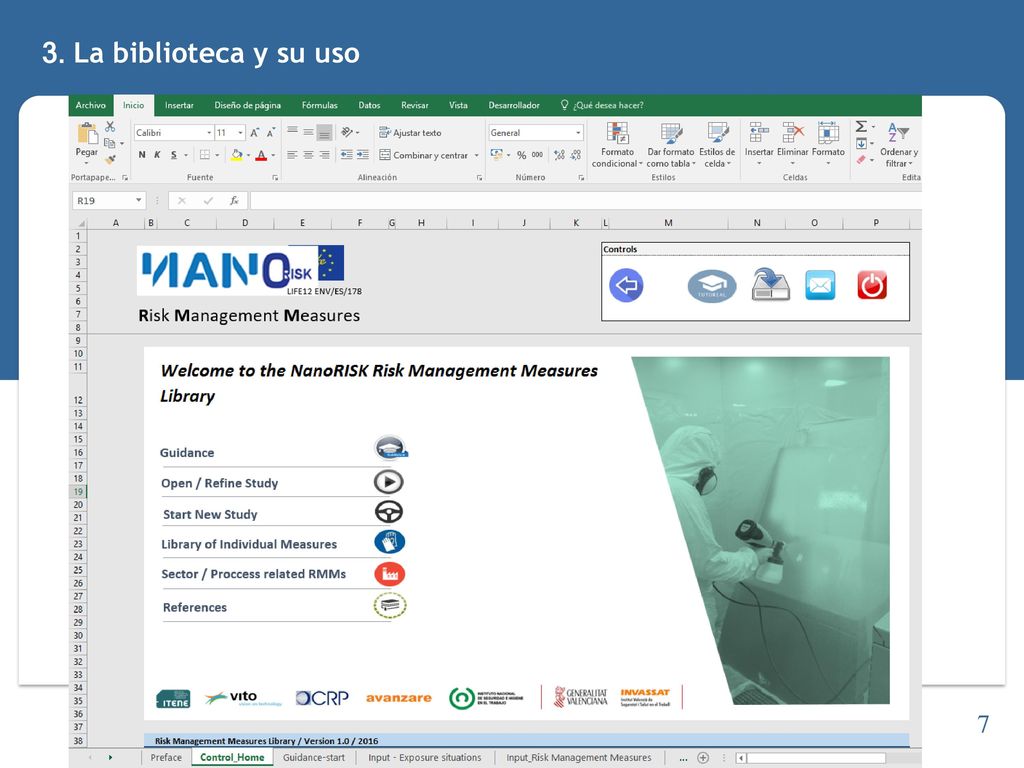Click the AutoSum sigma icon
This screenshot has height=768, width=1024.
[x=861, y=127]
